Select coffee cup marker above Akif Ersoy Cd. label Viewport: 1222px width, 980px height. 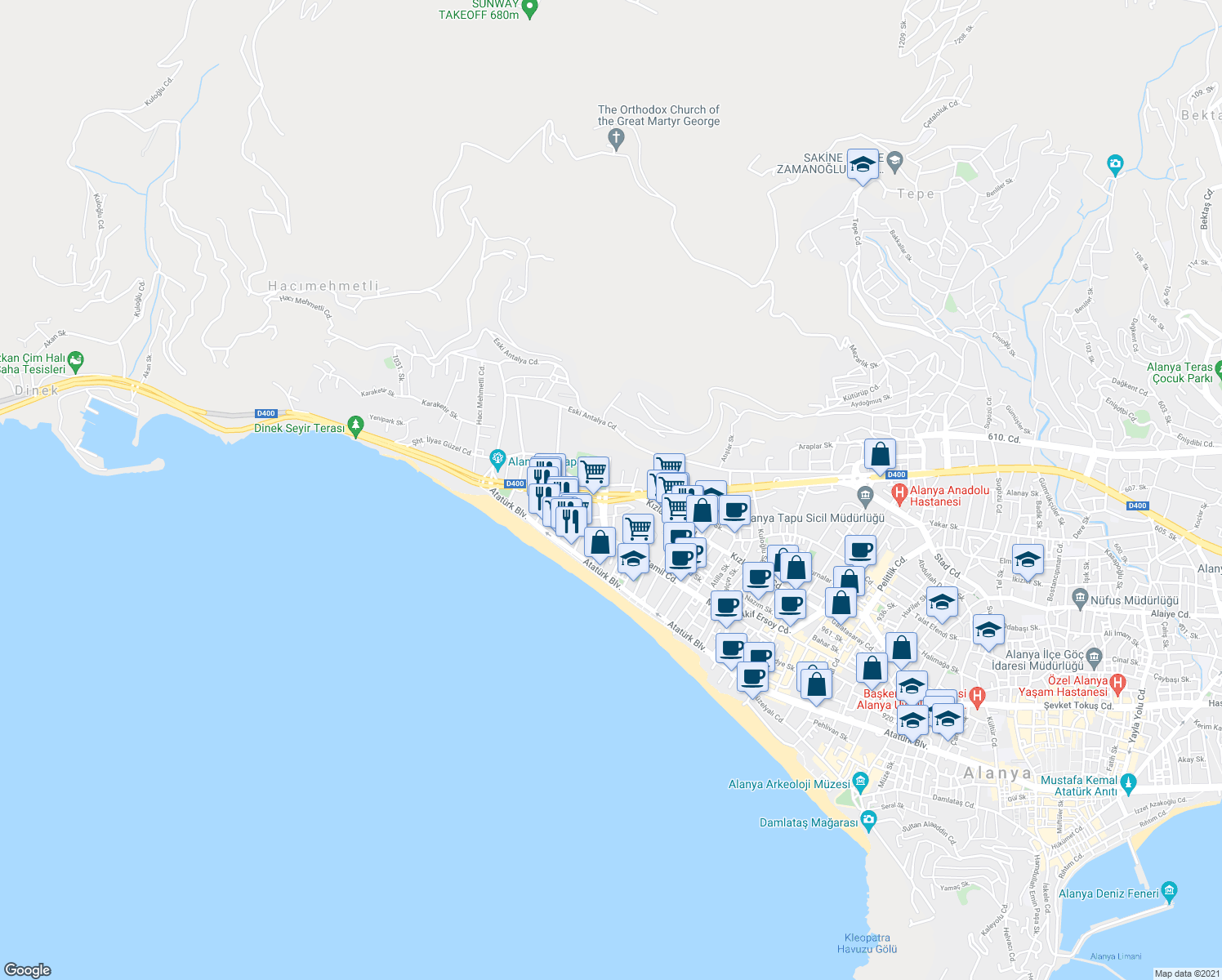pos(790,604)
